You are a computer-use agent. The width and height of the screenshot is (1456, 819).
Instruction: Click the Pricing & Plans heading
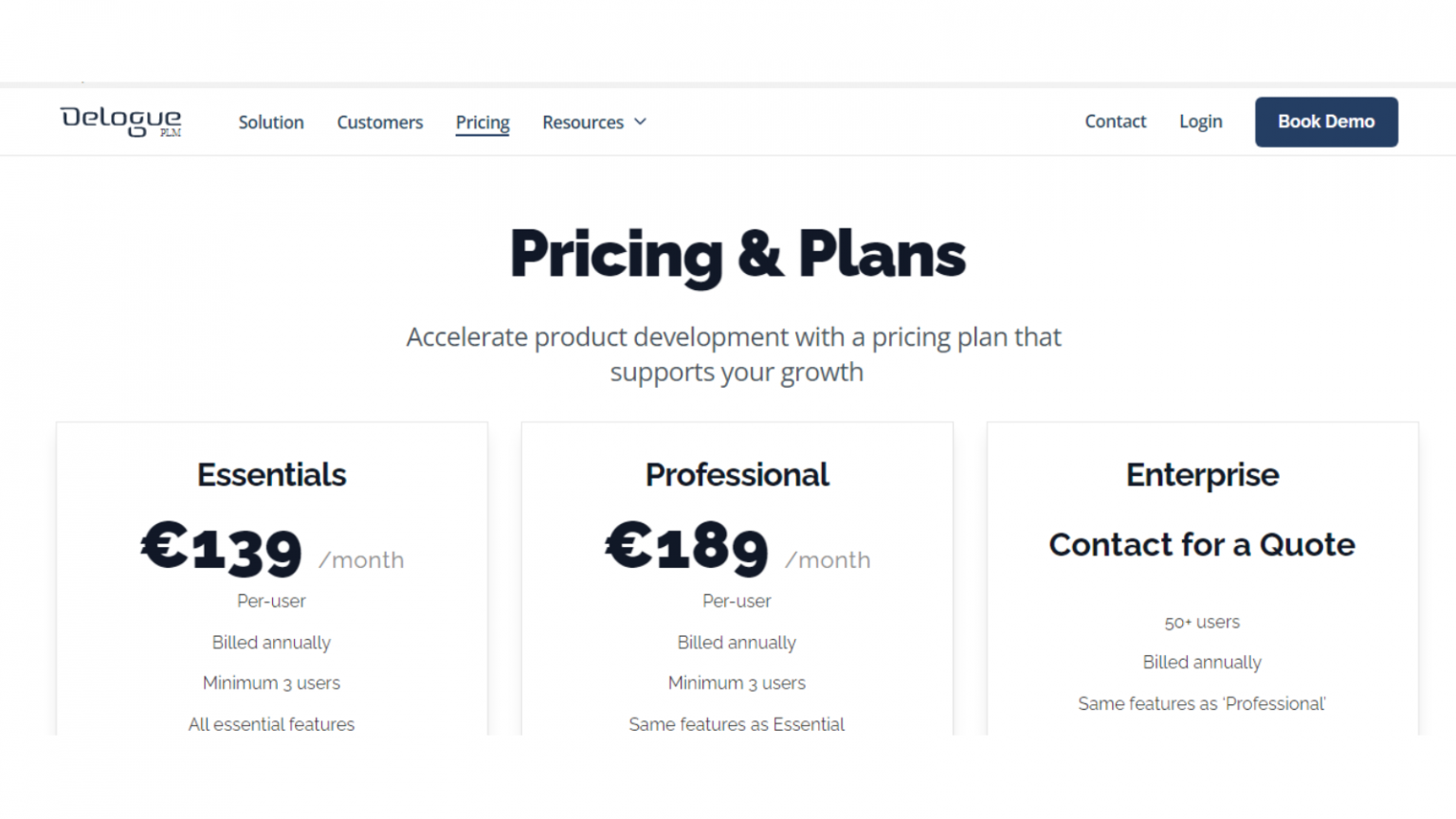[737, 254]
